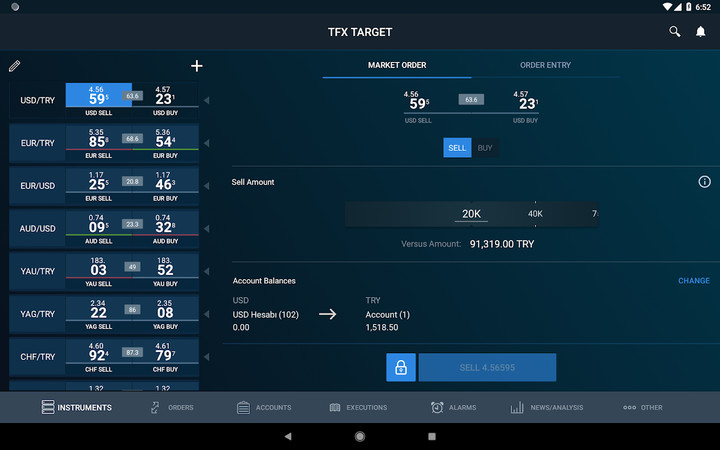The height and width of the screenshot is (450, 720).
Task: Open Sell Amount info icon
Action: point(704,182)
